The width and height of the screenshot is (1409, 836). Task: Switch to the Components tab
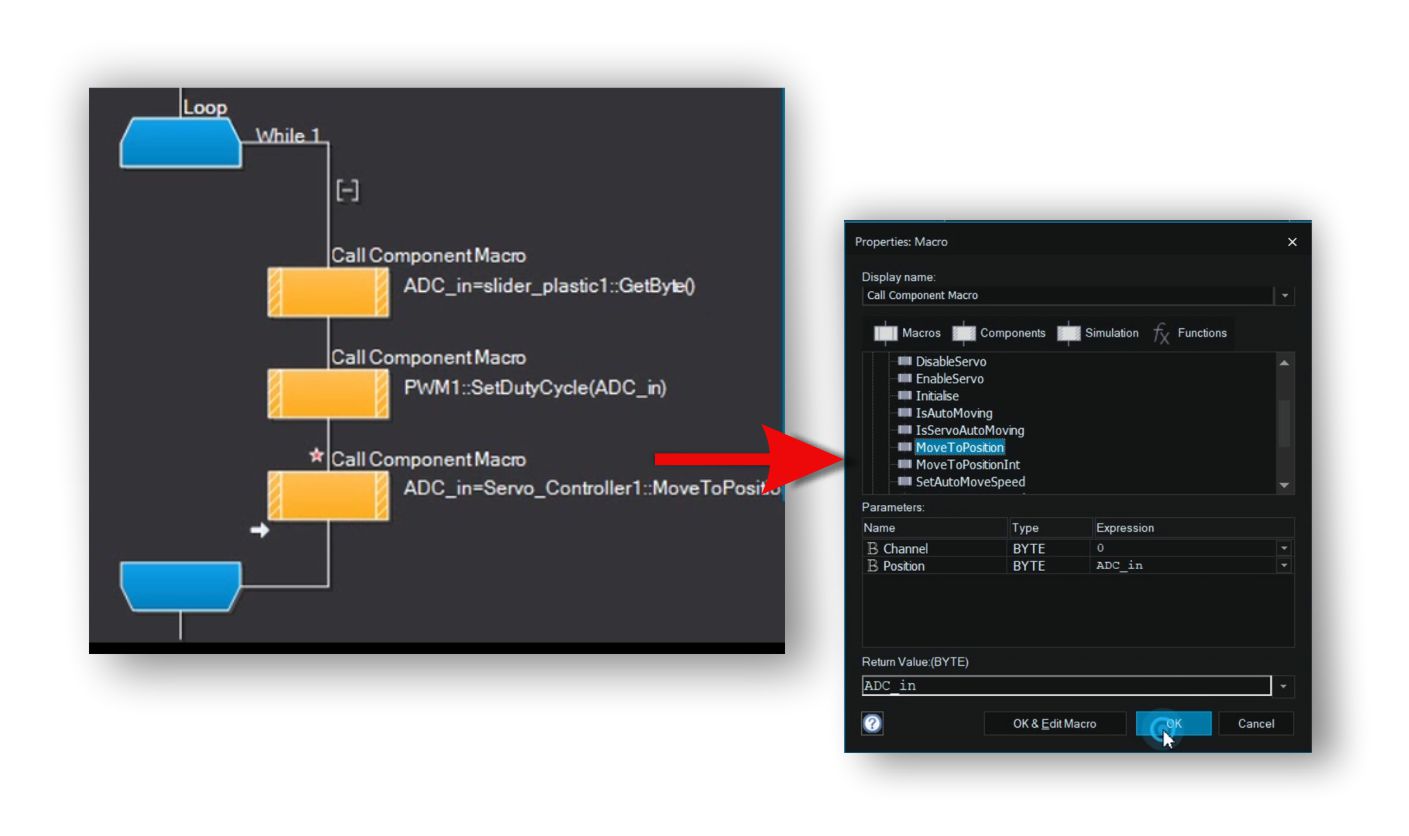(999, 333)
